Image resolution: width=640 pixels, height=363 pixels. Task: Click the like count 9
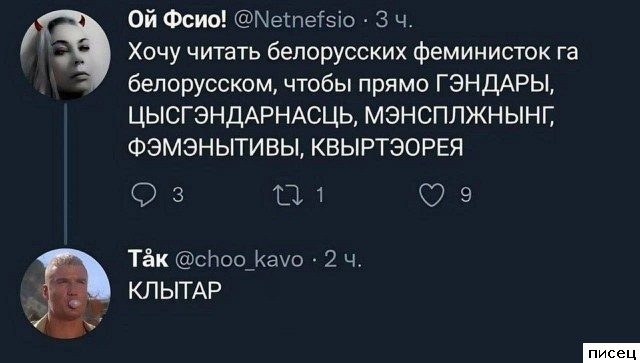coord(466,195)
